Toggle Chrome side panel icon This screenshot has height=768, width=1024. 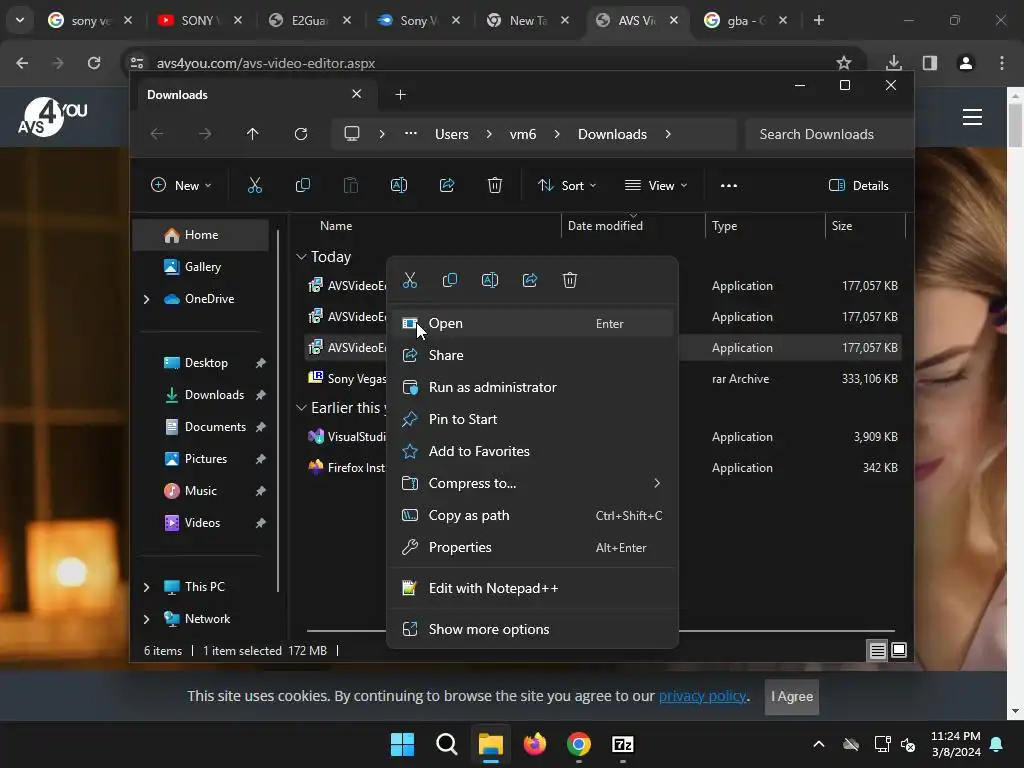930,63
